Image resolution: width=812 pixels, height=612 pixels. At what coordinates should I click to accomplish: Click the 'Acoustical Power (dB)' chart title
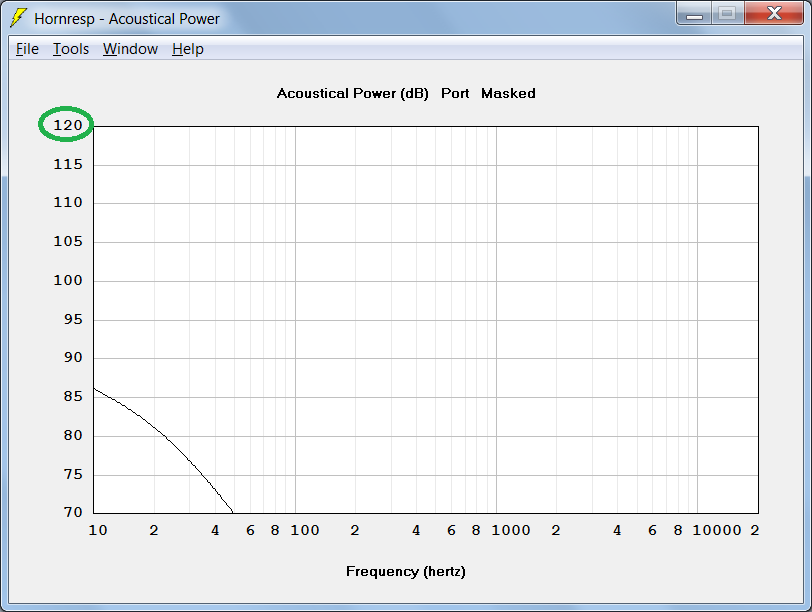(353, 93)
